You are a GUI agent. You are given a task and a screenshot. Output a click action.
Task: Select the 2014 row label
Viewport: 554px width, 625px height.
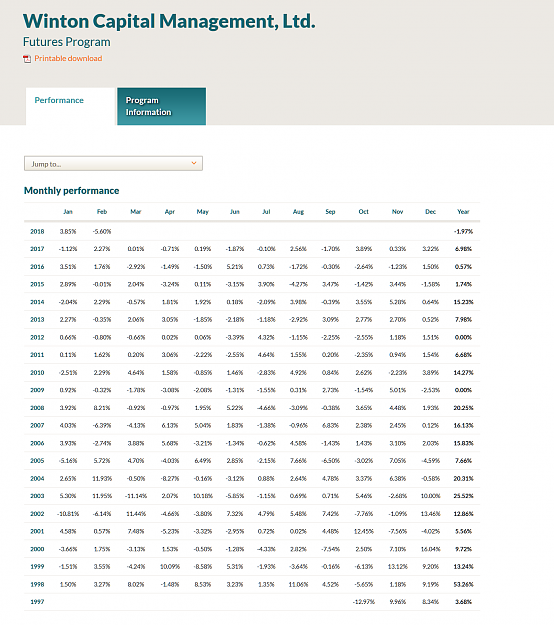(x=37, y=302)
